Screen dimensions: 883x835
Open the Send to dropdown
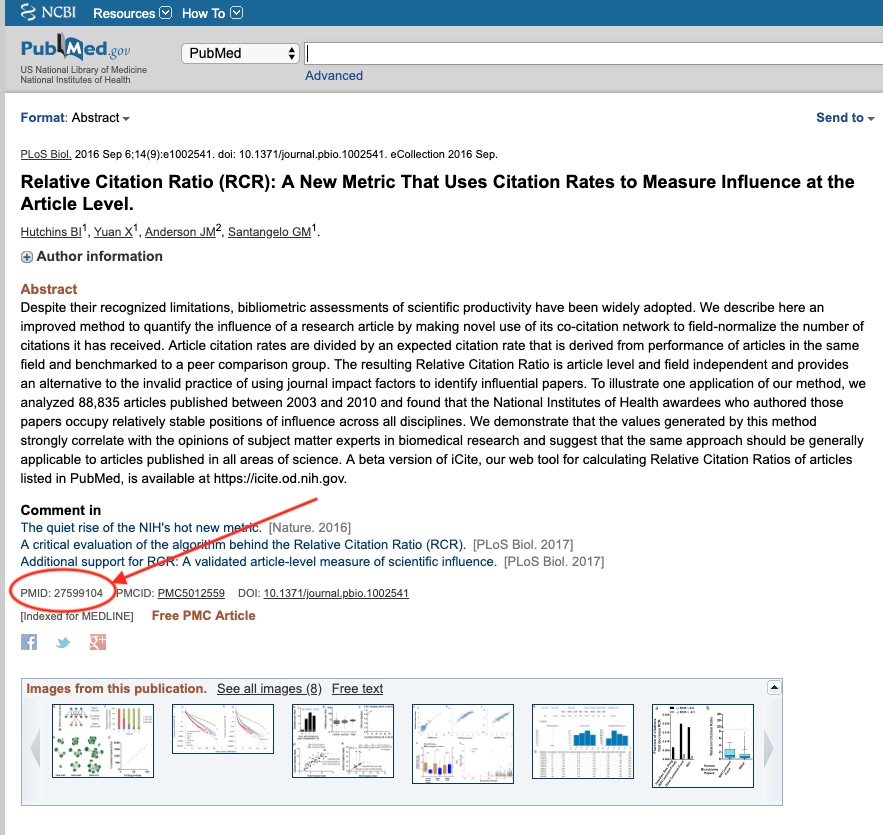point(845,118)
